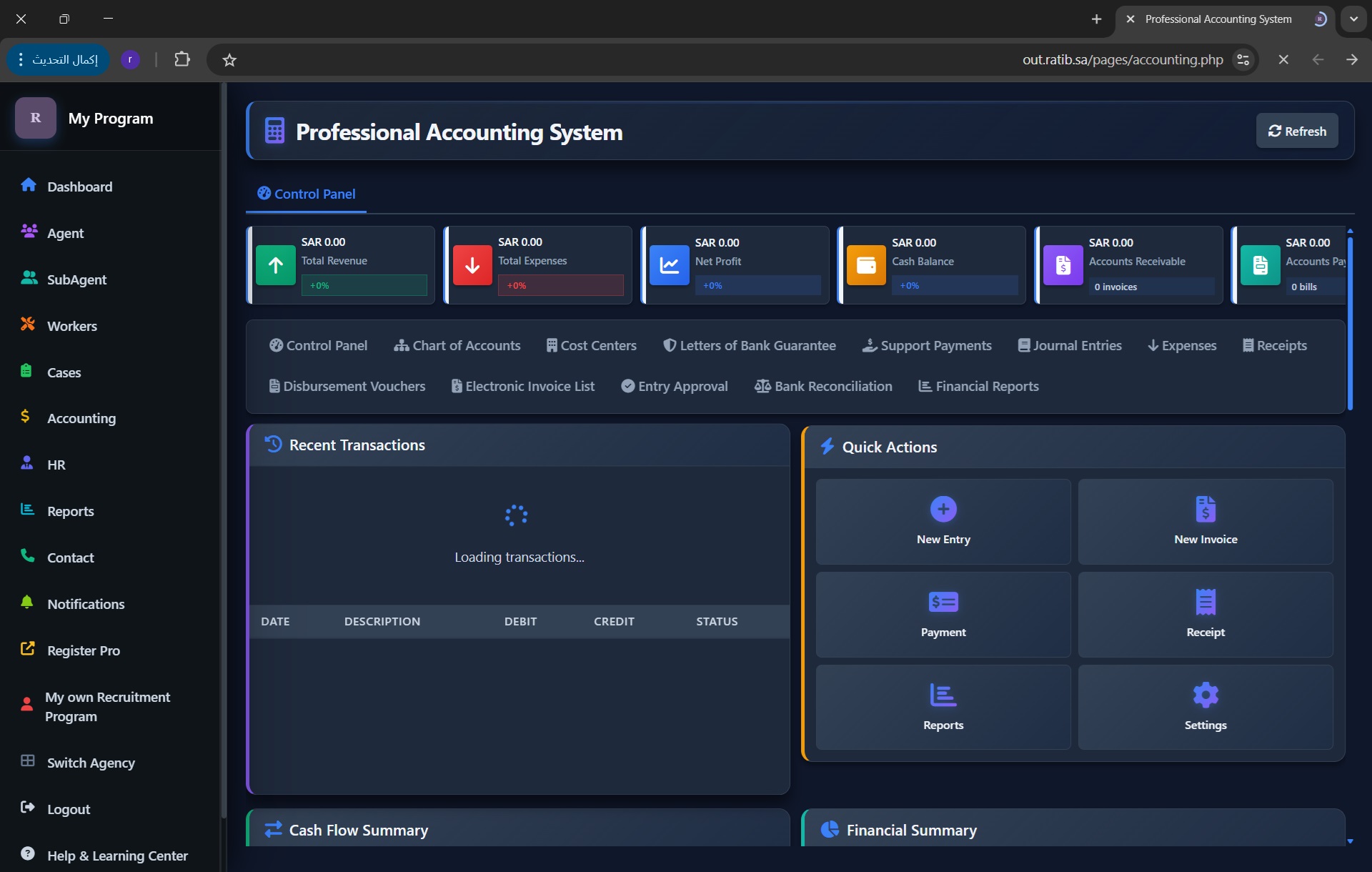The width and height of the screenshot is (1372, 872).
Task: Switch to the Control Panel tab
Action: click(x=307, y=194)
